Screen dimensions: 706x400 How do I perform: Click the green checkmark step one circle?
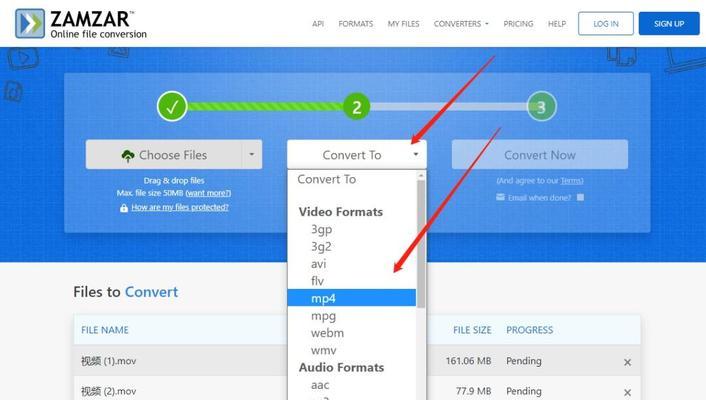tap(172, 106)
